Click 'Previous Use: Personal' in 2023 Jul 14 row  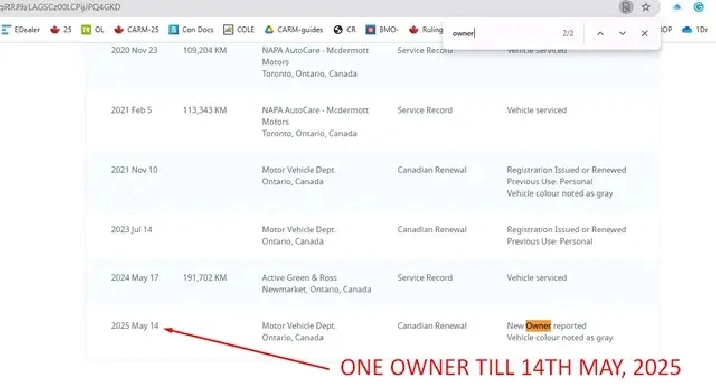[549, 242]
